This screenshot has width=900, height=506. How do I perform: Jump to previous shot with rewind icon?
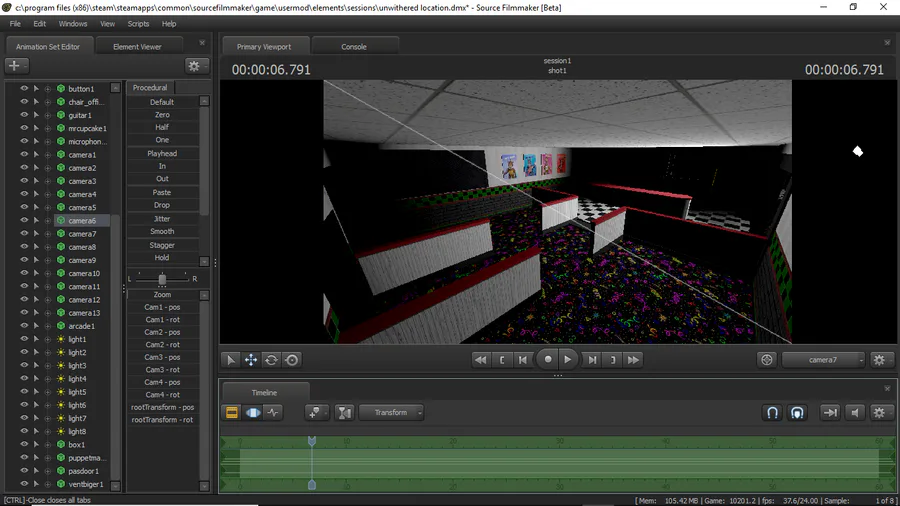pos(480,360)
